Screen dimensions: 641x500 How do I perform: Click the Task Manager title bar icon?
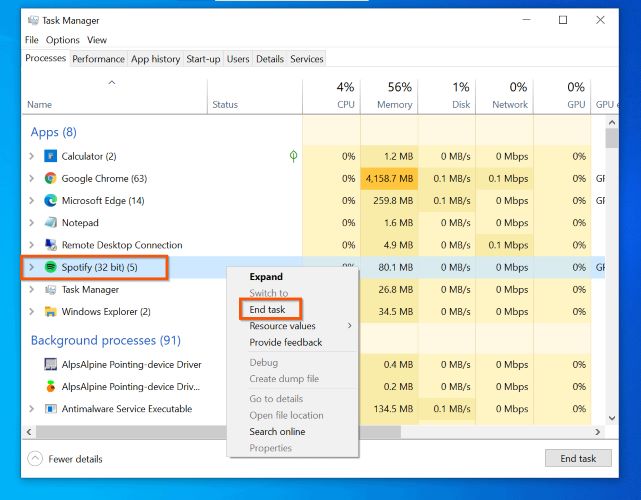point(33,20)
